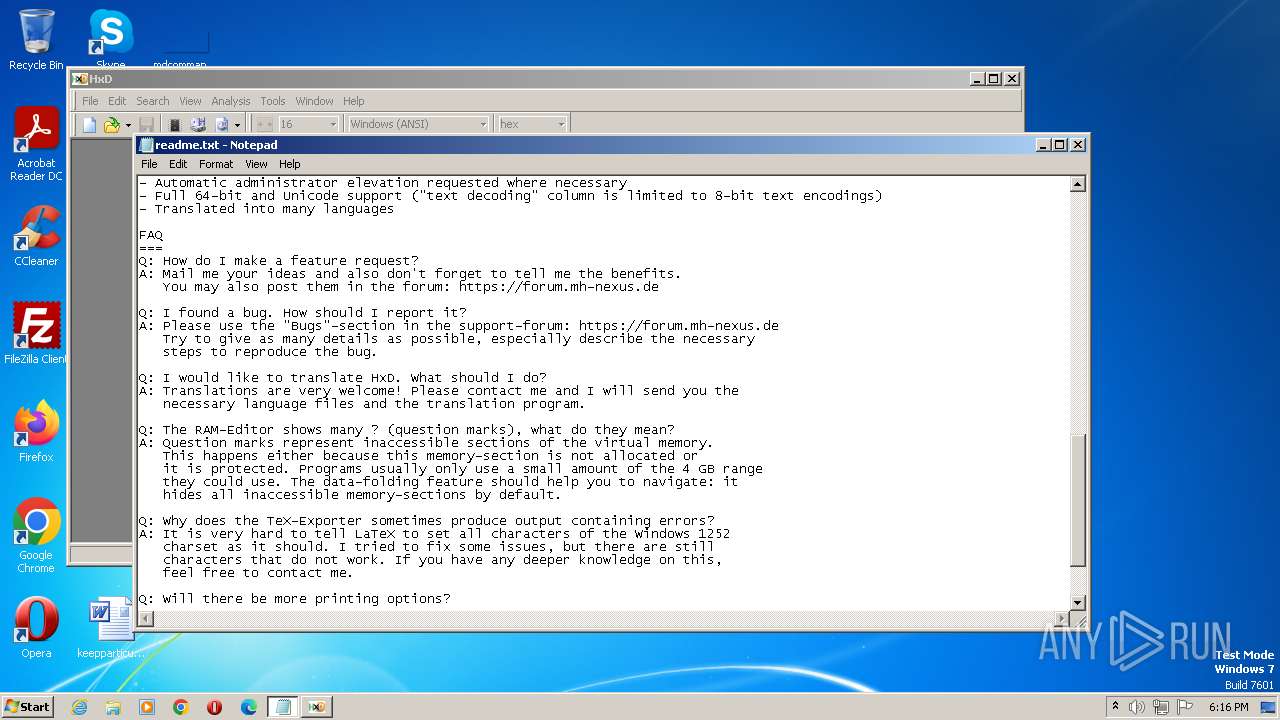This screenshot has width=1280, height=720.
Task: Click the Open file icon in HxD toolbar
Action: point(111,124)
